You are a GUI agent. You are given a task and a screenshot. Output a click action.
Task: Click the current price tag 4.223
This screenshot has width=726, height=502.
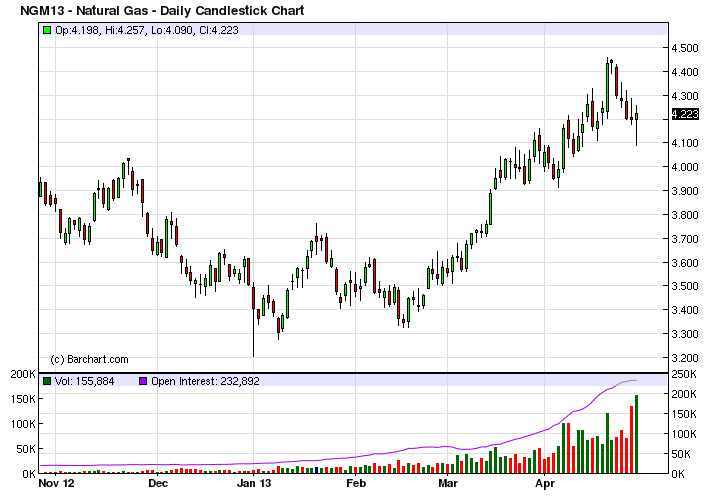click(685, 114)
